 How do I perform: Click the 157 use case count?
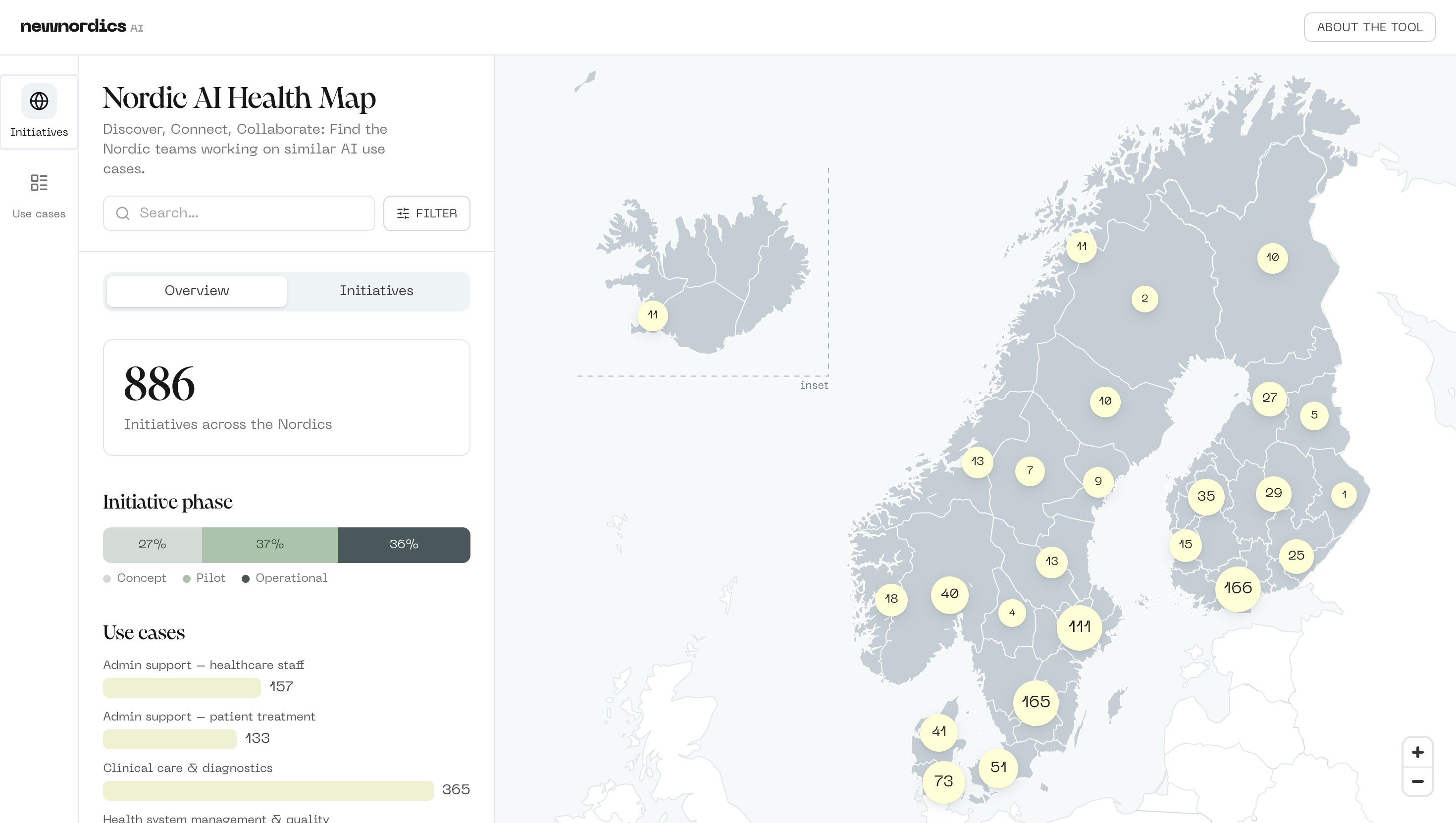click(281, 687)
